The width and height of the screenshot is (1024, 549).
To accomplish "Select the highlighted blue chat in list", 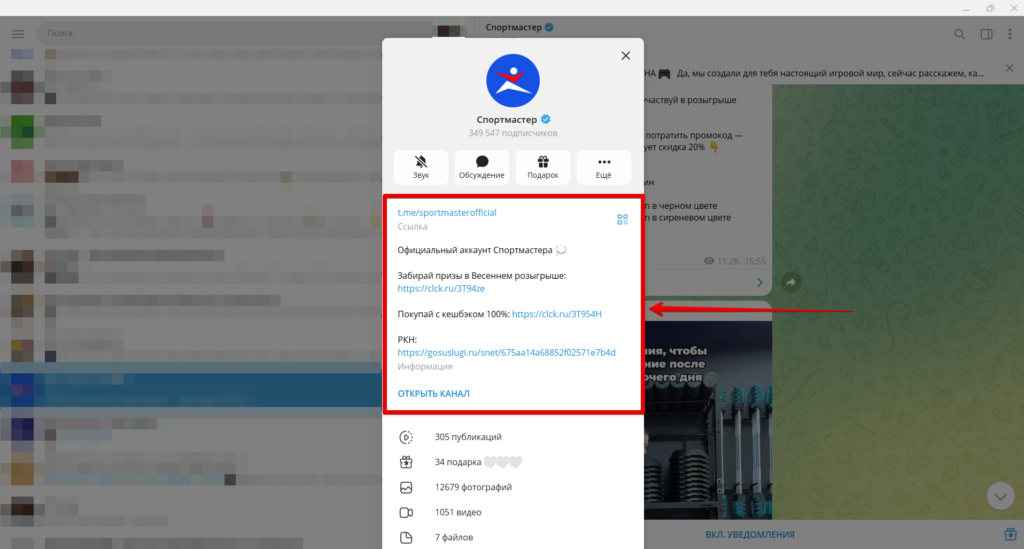I will (x=191, y=390).
